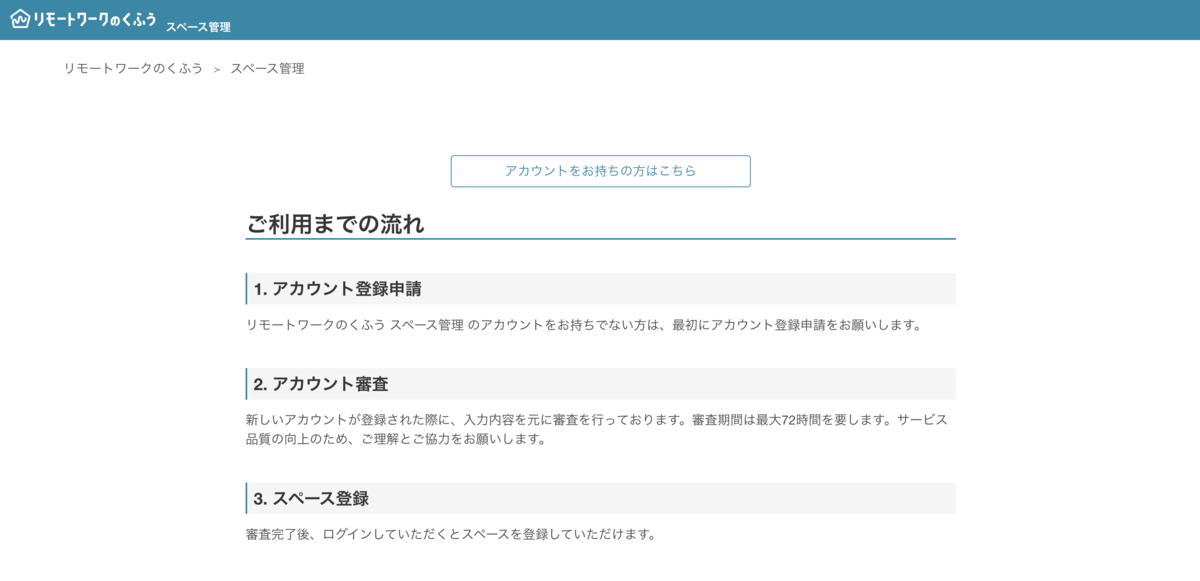Select the 3. スペース登録 heading
The width and height of the screenshot is (1200, 581).
[600, 498]
